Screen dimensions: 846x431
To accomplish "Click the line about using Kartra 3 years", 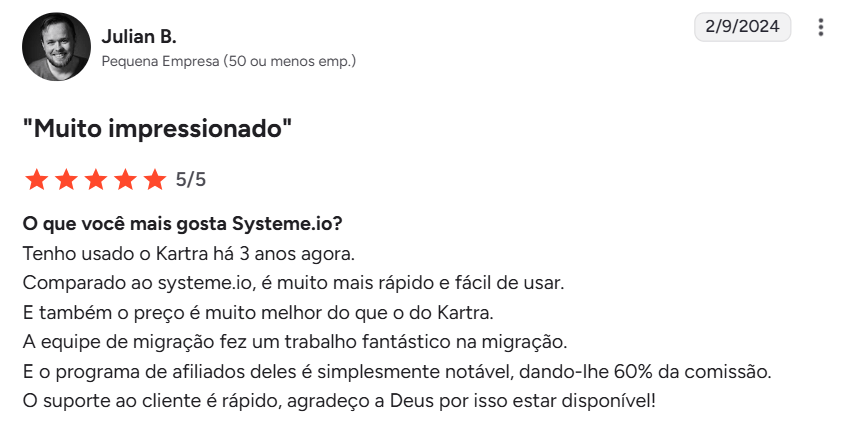I will coord(188,252).
